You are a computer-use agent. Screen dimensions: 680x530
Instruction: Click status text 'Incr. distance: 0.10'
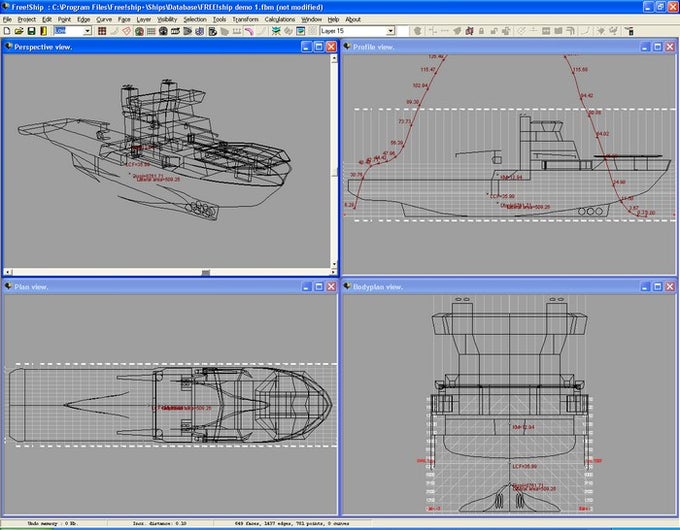click(x=160, y=523)
